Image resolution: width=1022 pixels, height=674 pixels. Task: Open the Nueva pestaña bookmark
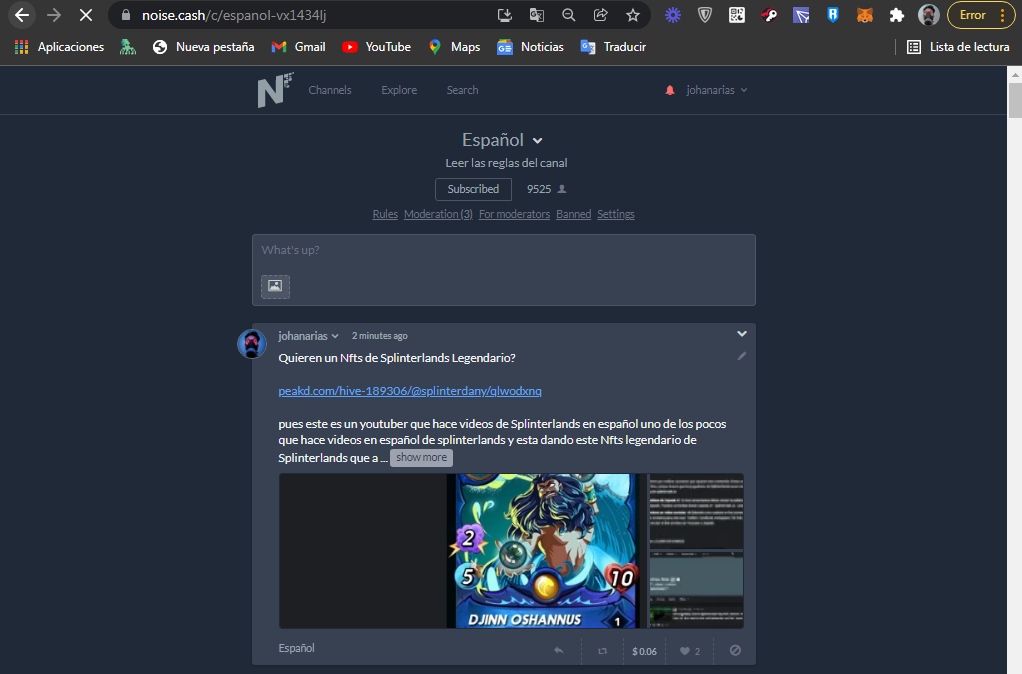[203, 47]
